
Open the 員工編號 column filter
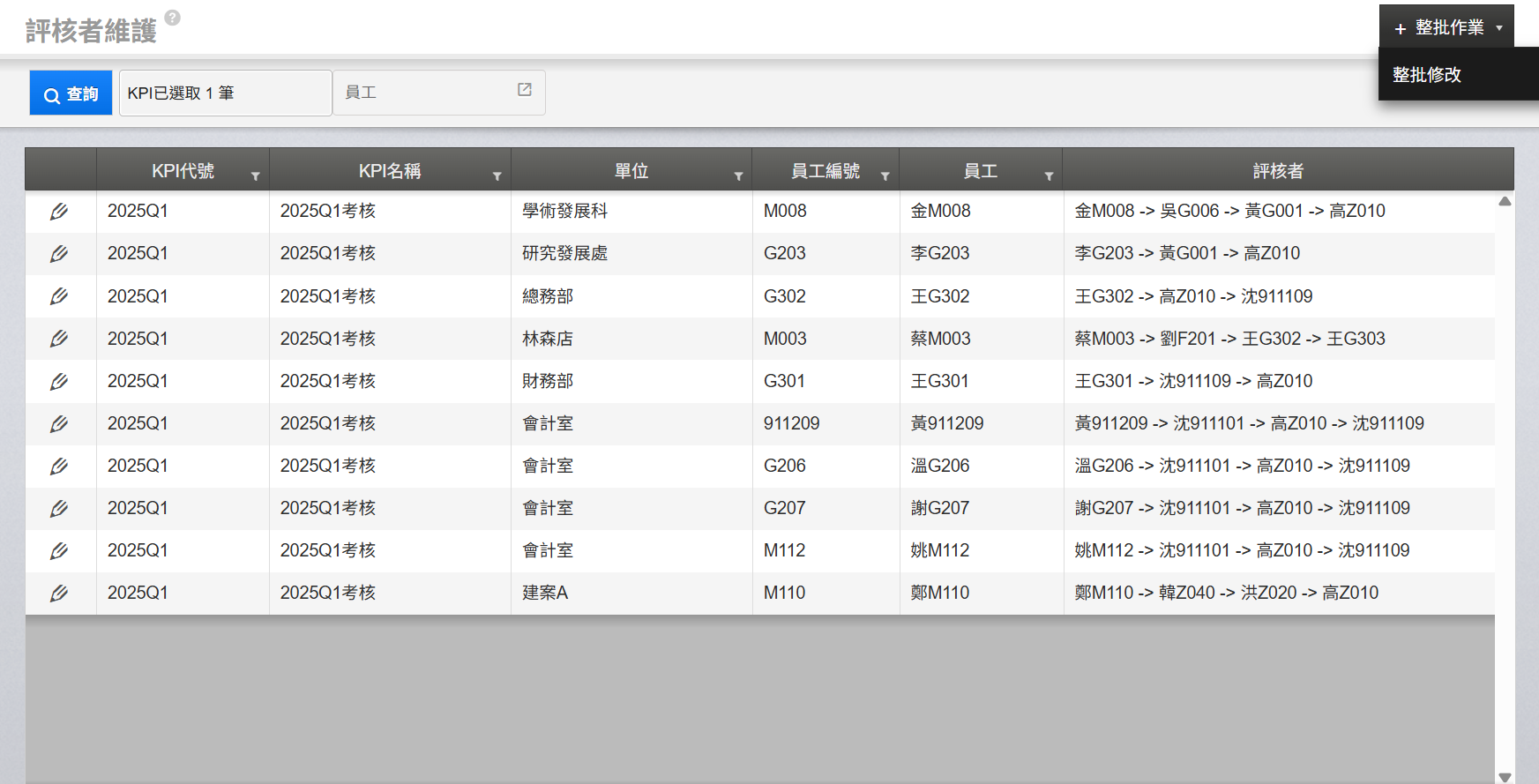point(885,176)
